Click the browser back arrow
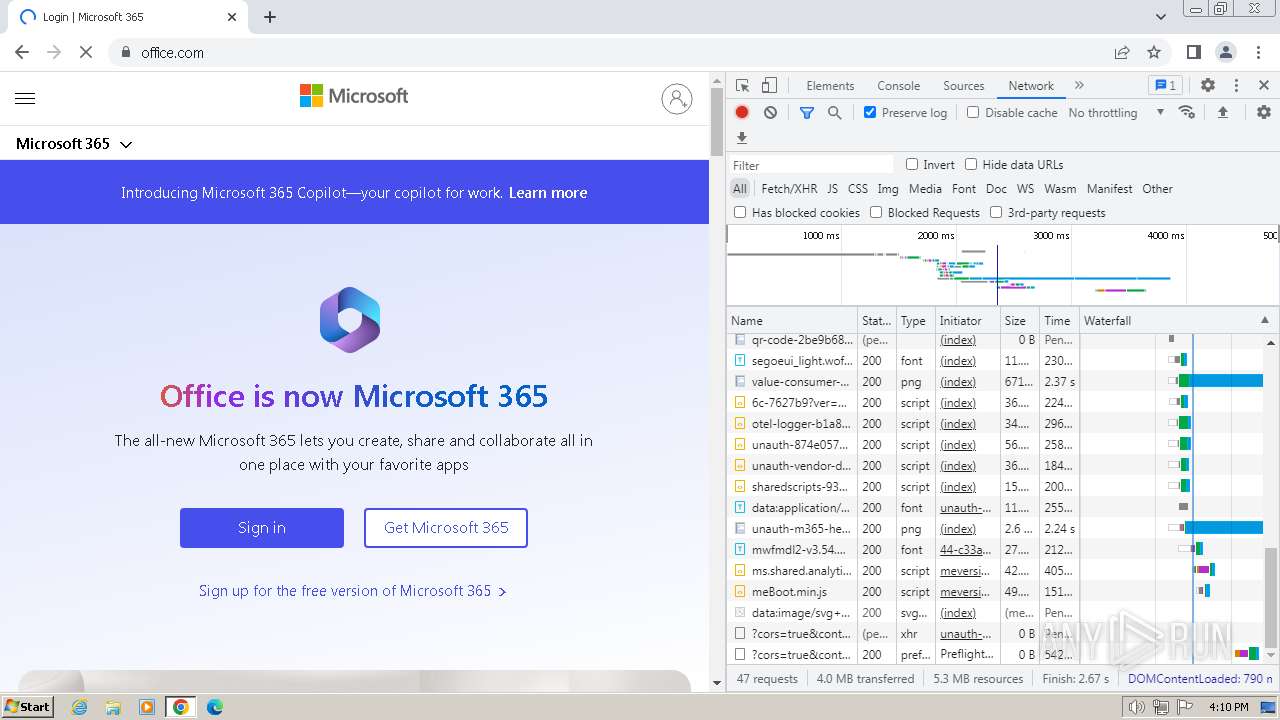 (22, 52)
